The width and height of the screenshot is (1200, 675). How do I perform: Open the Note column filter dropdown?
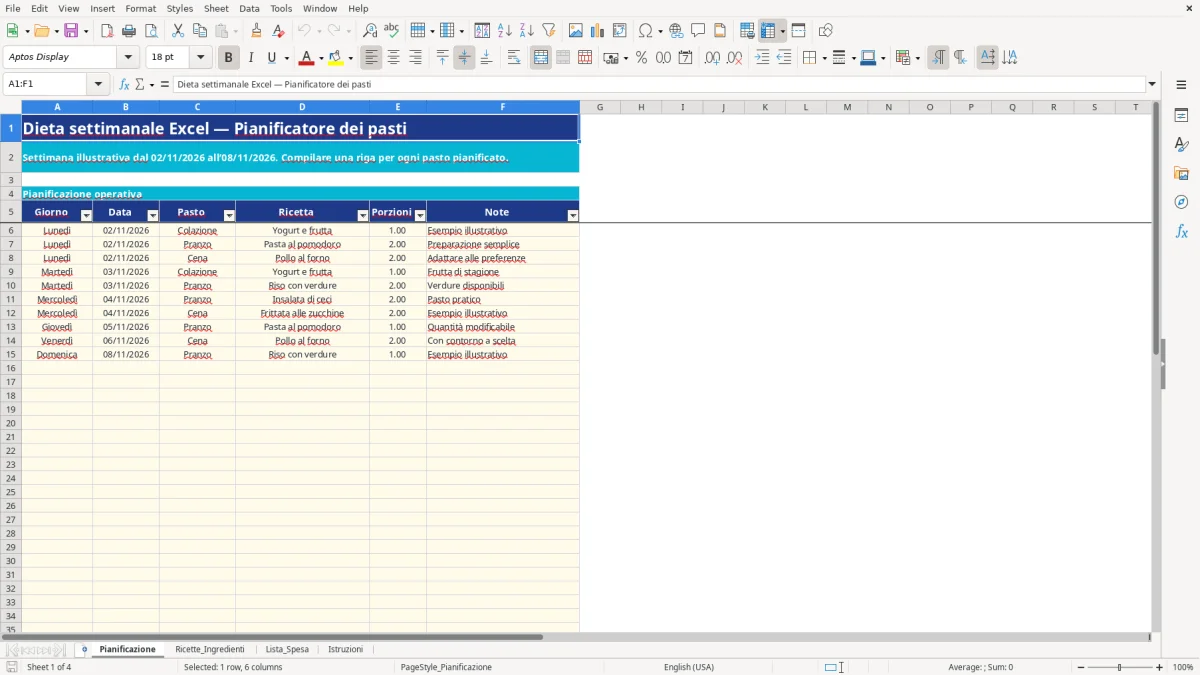coord(573,216)
